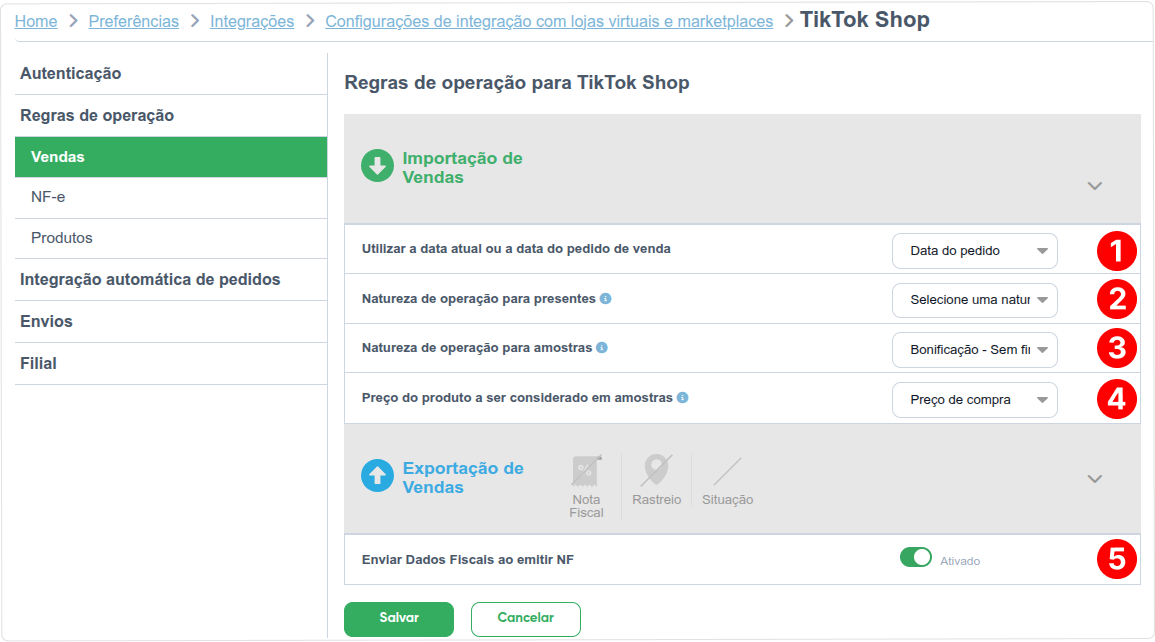The image size is (1155, 642).
Task: Open the Envios sidebar section
Action: (171, 322)
